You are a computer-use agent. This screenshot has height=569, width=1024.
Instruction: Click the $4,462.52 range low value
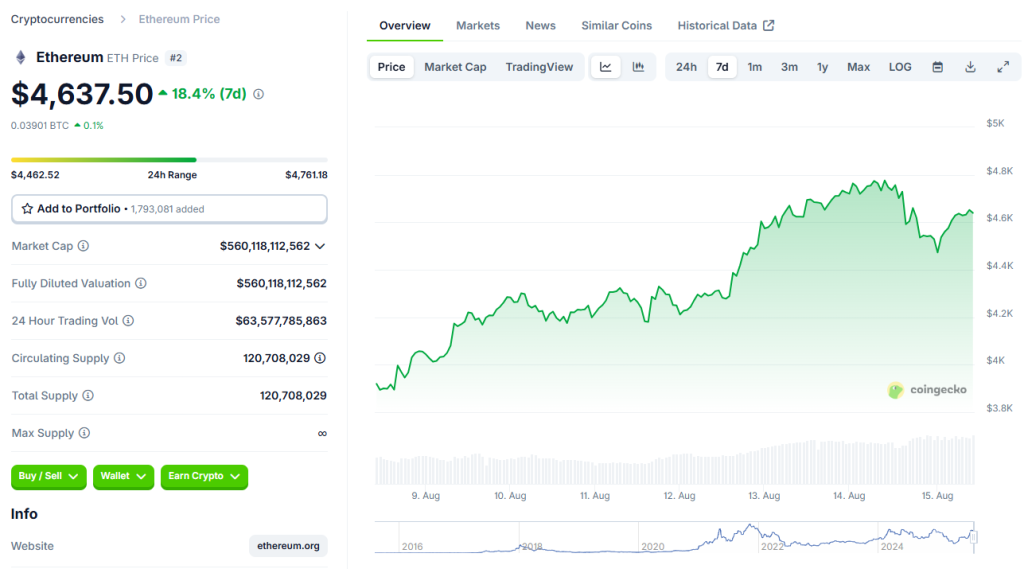(x=35, y=175)
